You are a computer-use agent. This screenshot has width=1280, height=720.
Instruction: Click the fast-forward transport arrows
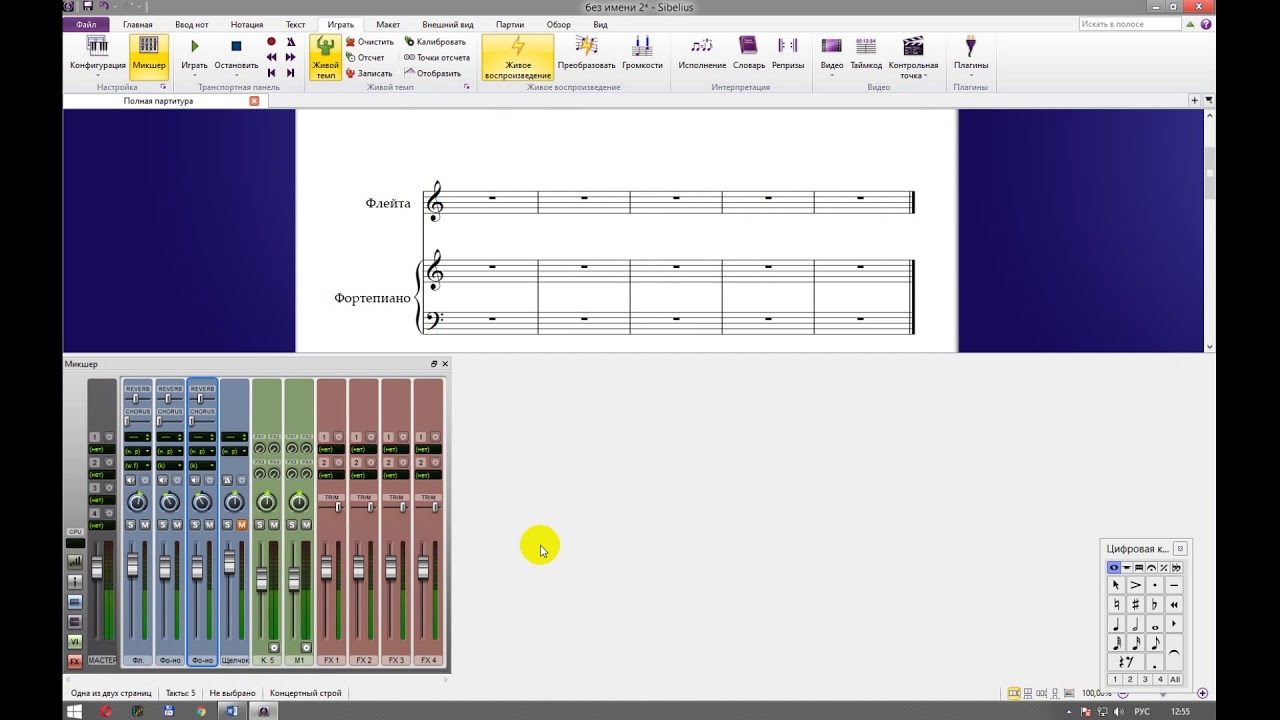291,57
